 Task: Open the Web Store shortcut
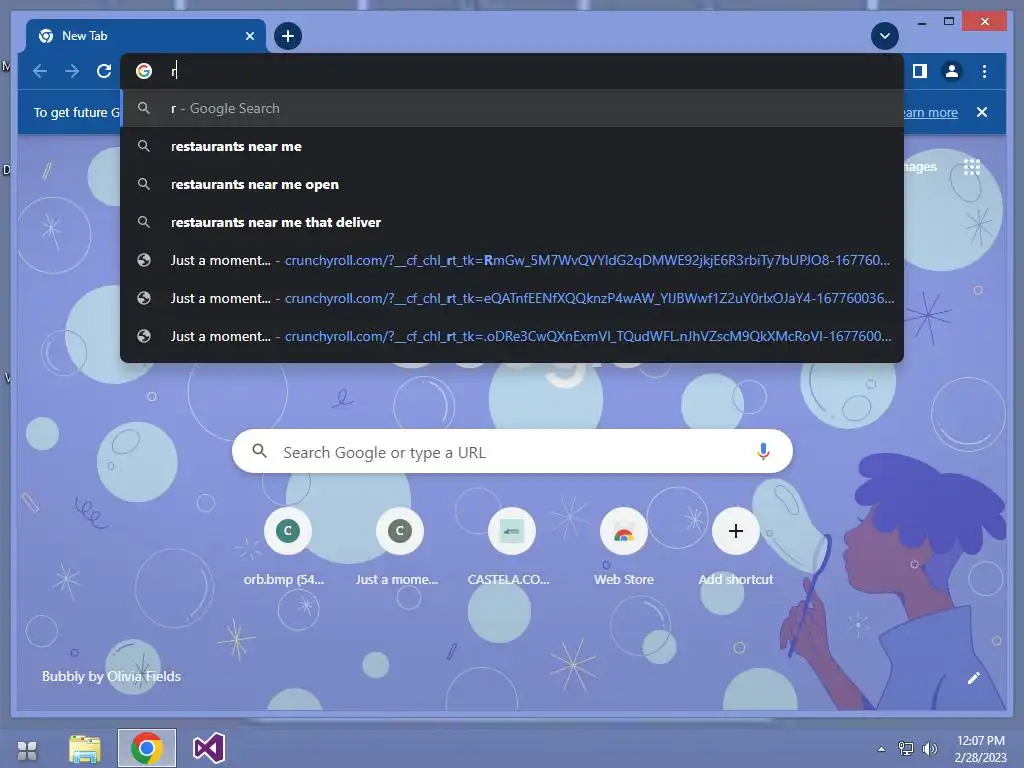coord(624,547)
